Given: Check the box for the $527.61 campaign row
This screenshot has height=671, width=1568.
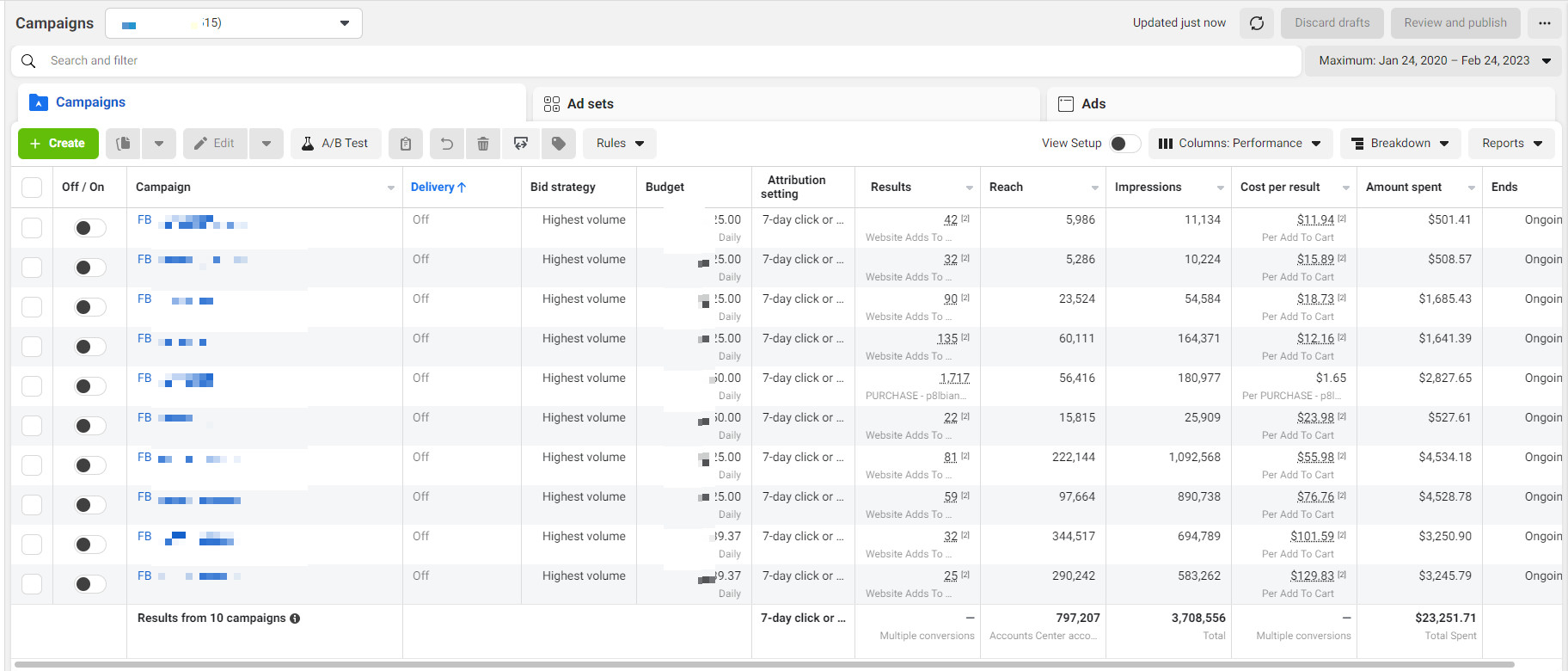Looking at the screenshot, I should click(32, 426).
